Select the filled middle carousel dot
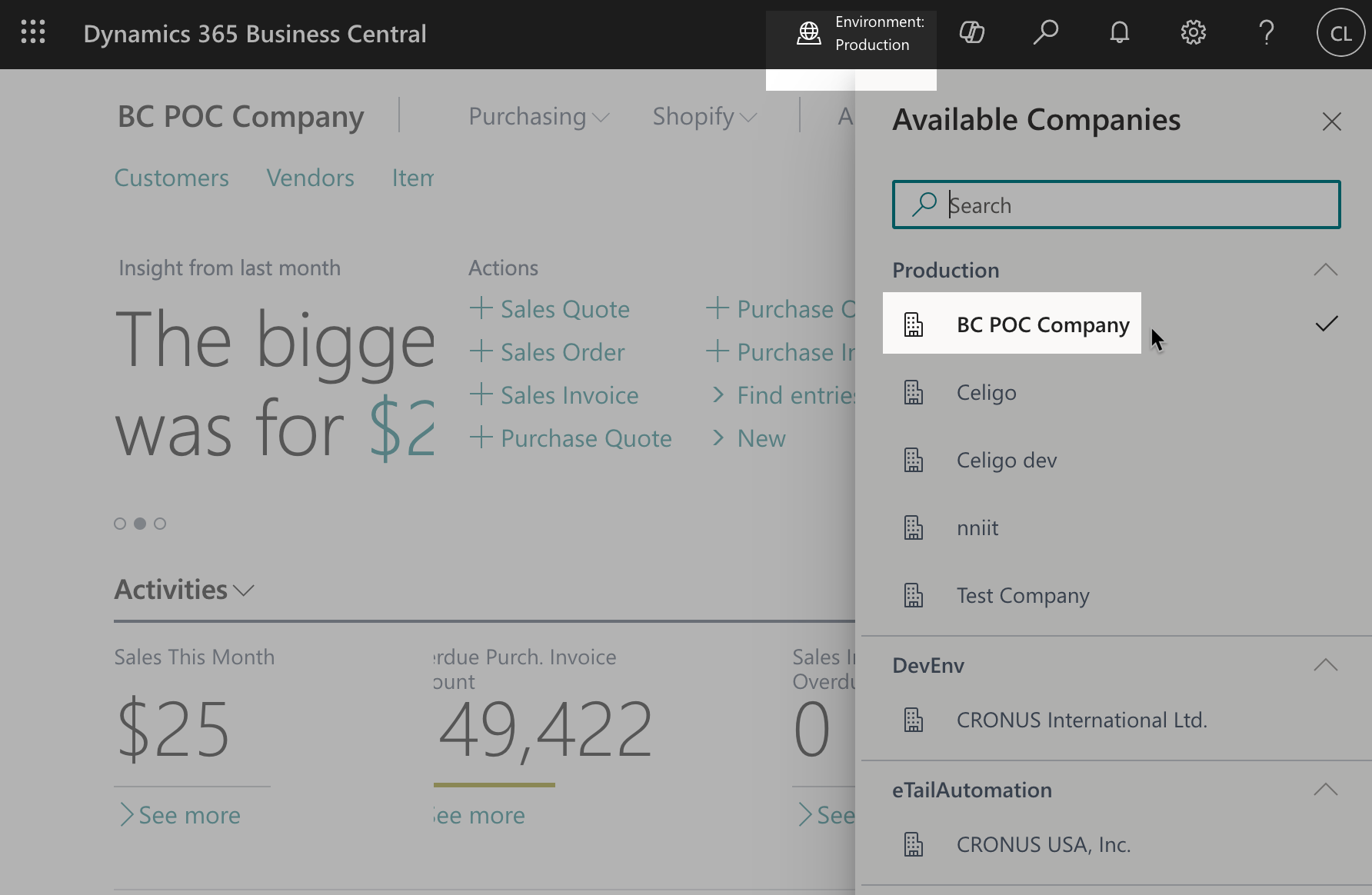 [x=140, y=524]
